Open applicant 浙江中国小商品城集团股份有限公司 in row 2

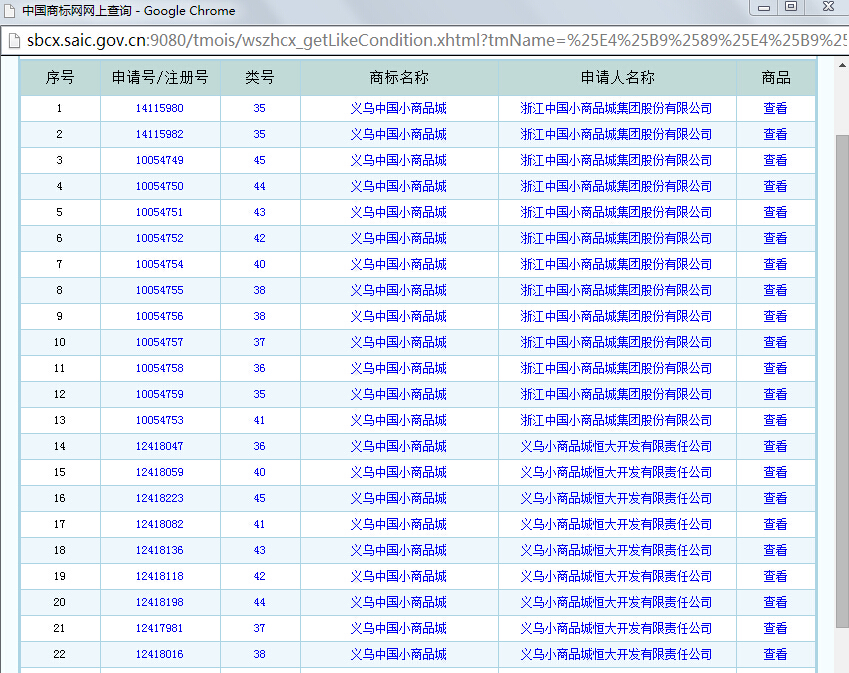point(616,134)
